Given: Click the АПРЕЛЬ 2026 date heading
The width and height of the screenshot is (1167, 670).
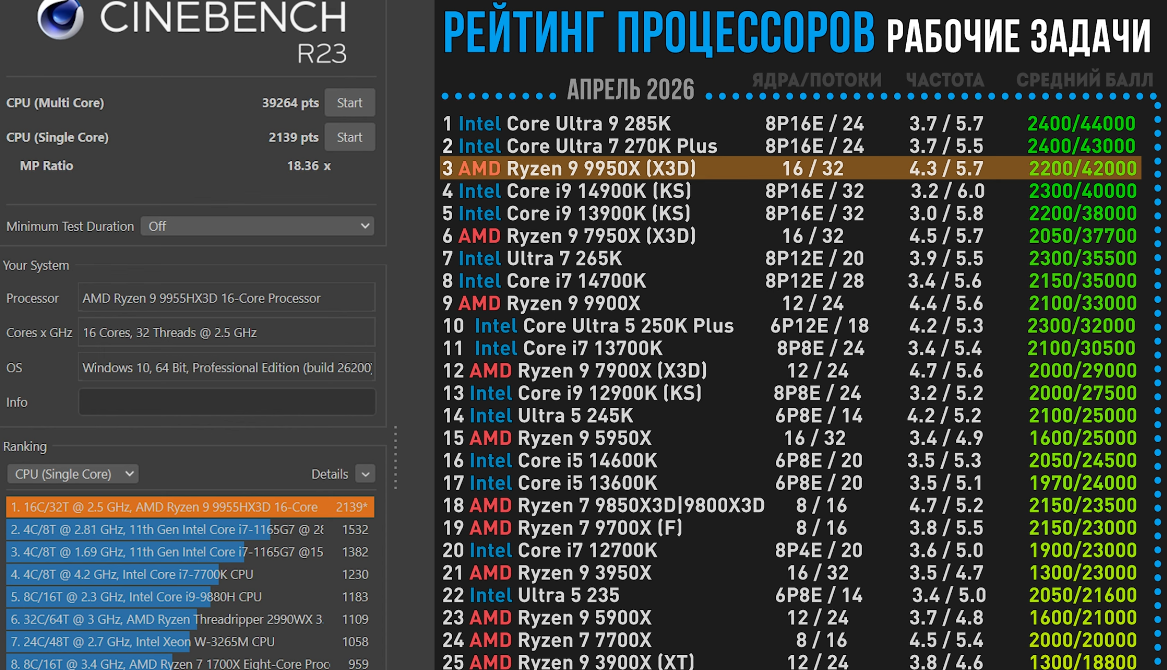Looking at the screenshot, I should point(630,89).
